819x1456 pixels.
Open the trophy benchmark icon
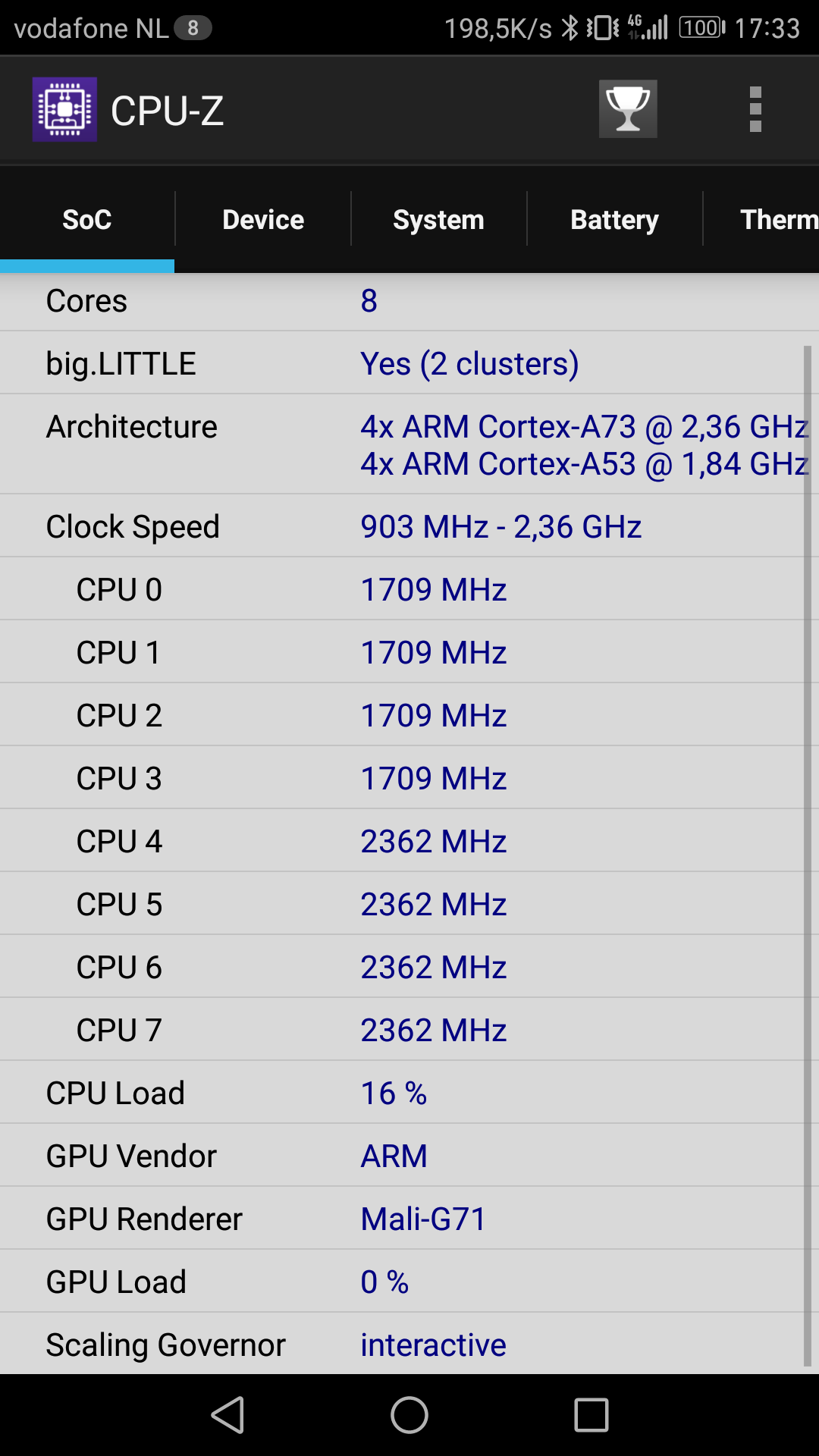628,109
